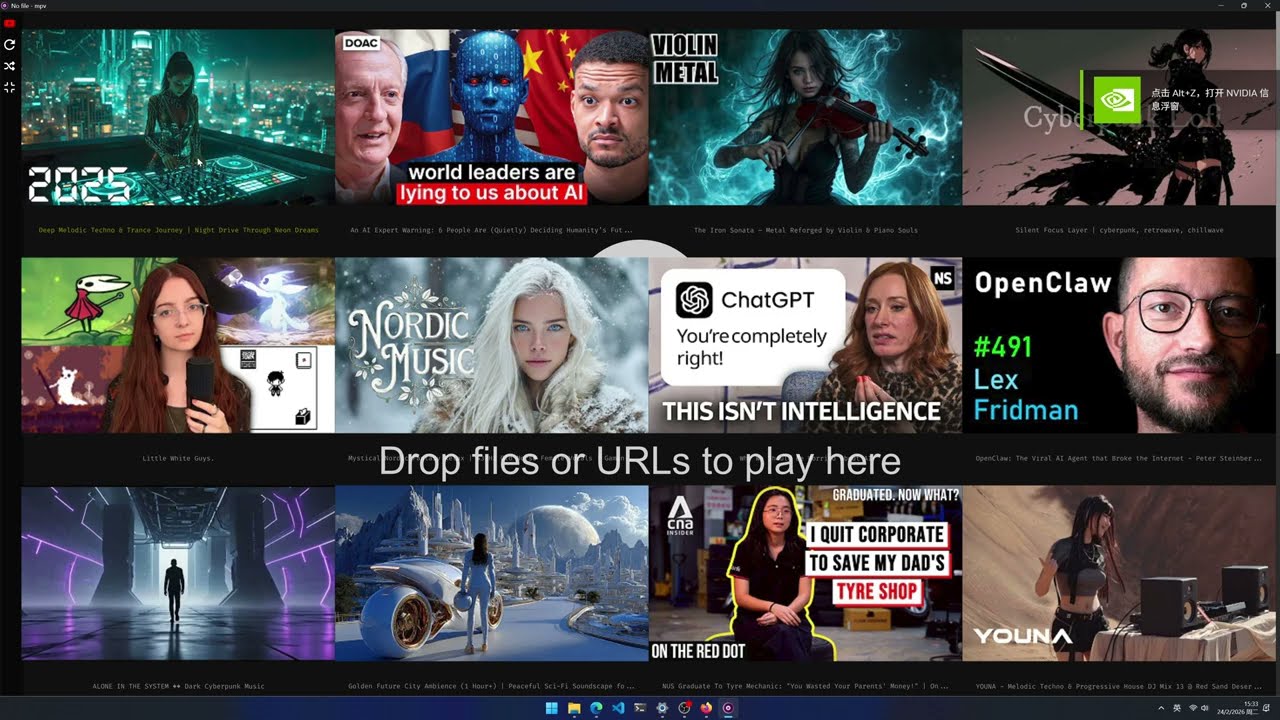The image size is (1280, 720).
Task: Click title 'OpenClaw: The Viral AI Agent'
Action: pyautogui.click(x=1119, y=458)
